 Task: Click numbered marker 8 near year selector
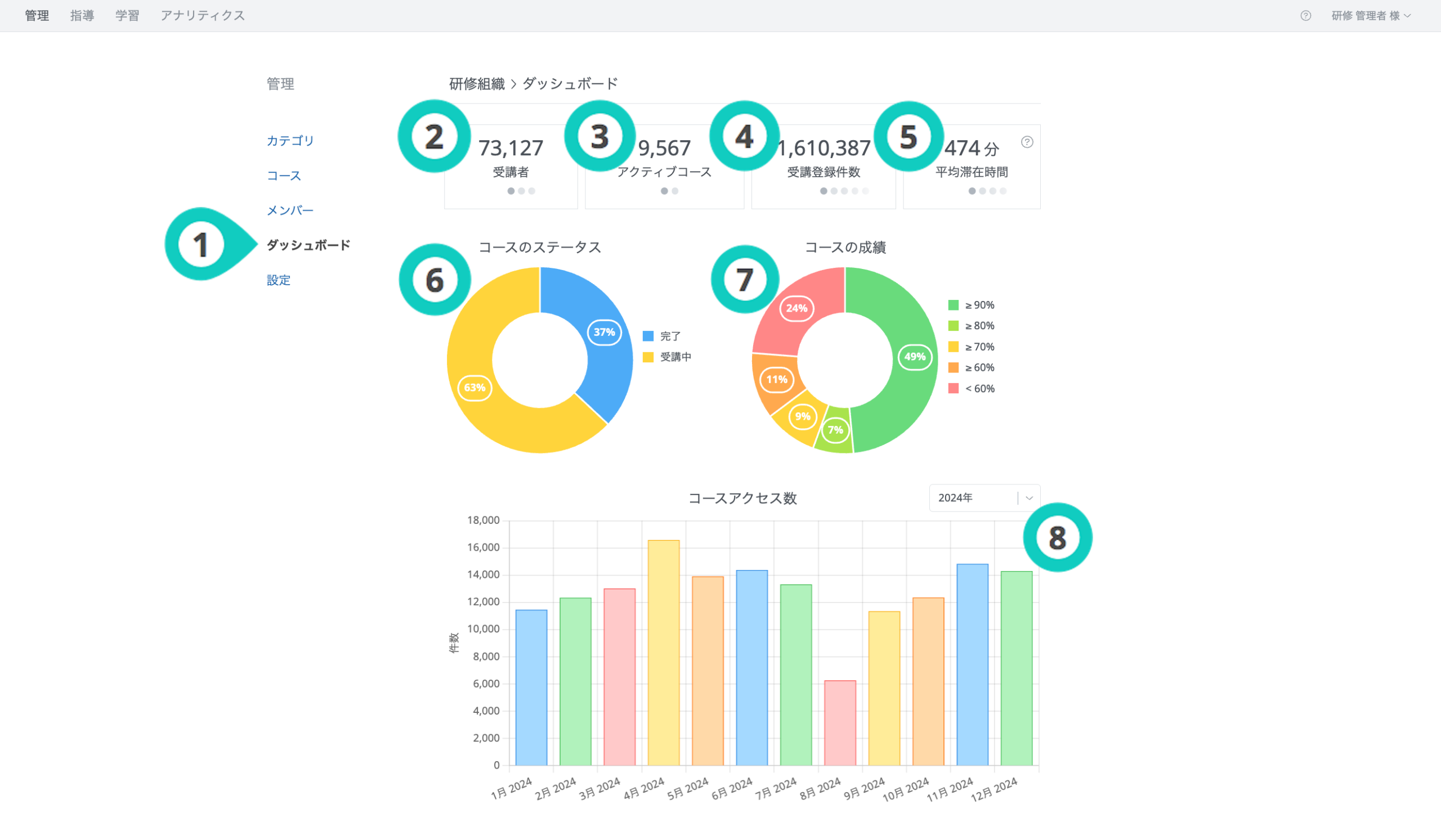[1057, 537]
